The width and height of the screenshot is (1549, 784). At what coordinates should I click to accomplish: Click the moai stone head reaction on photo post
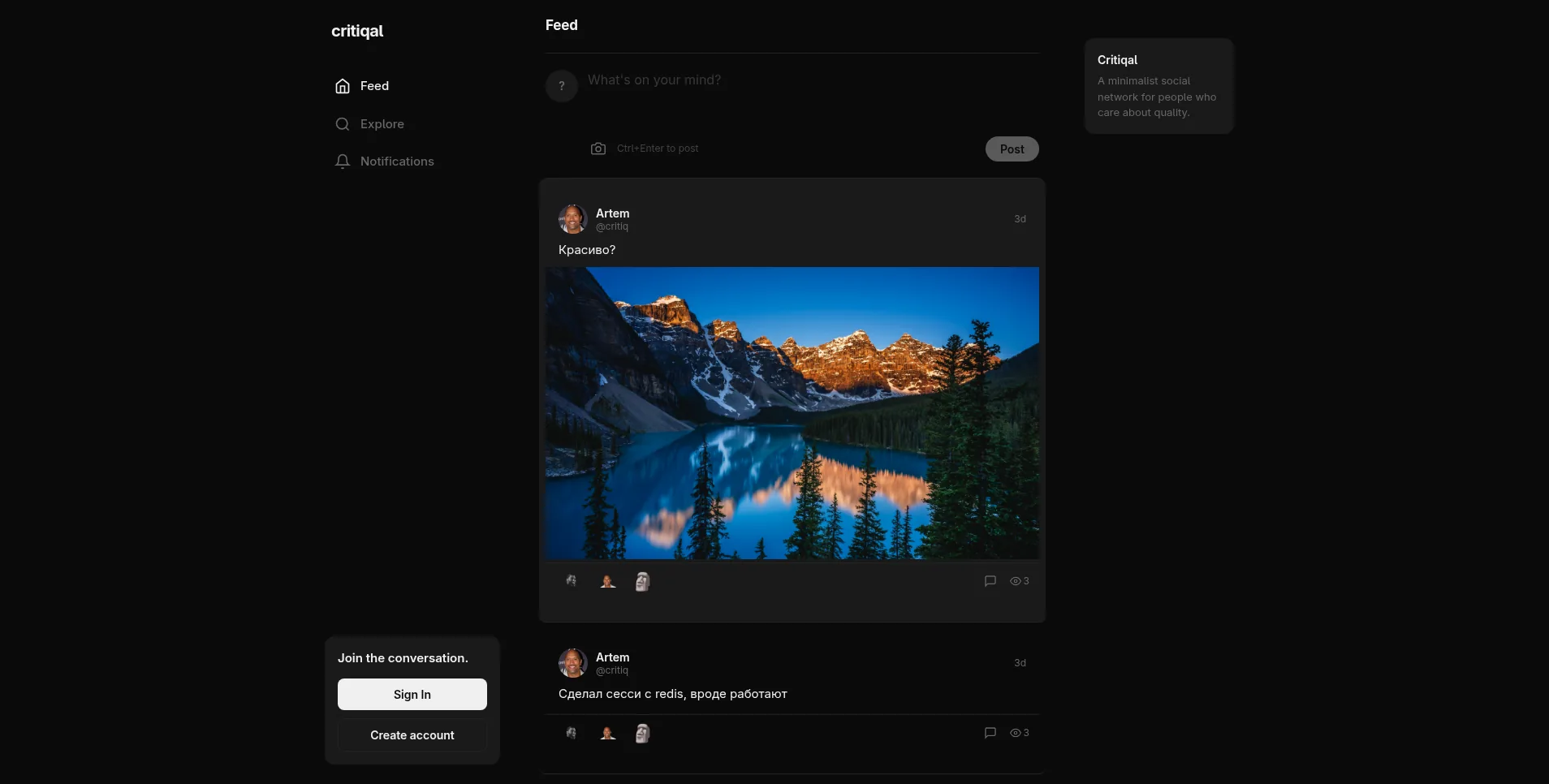point(642,581)
